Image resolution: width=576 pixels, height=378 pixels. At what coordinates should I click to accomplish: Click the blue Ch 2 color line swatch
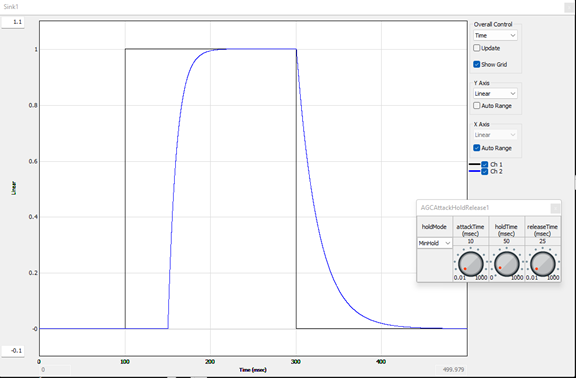coord(475,172)
